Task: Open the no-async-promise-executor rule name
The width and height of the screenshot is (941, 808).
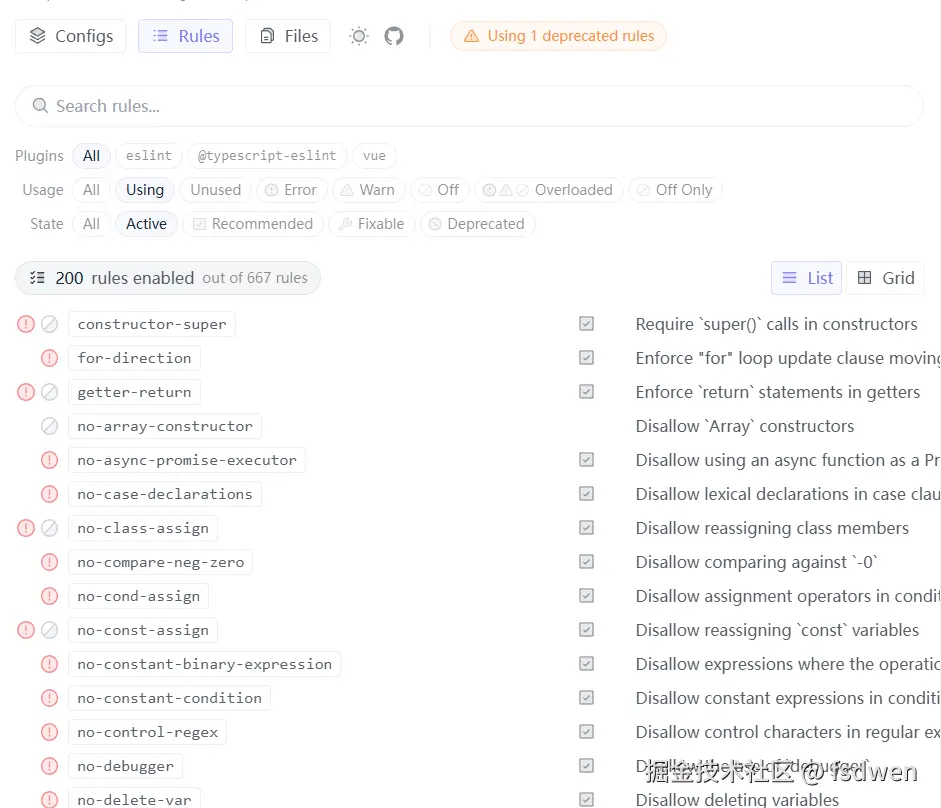Action: (187, 460)
